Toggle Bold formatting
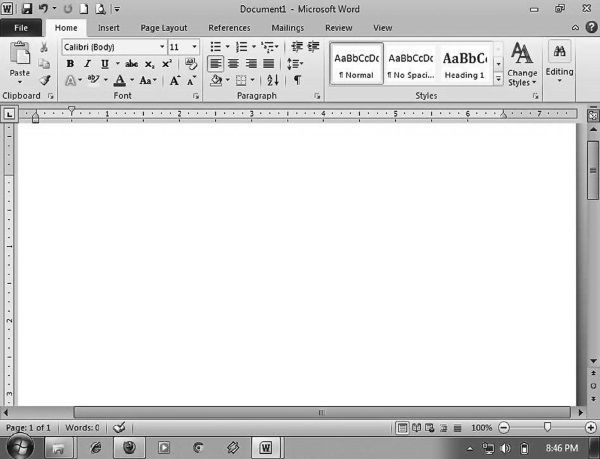 pos(71,64)
